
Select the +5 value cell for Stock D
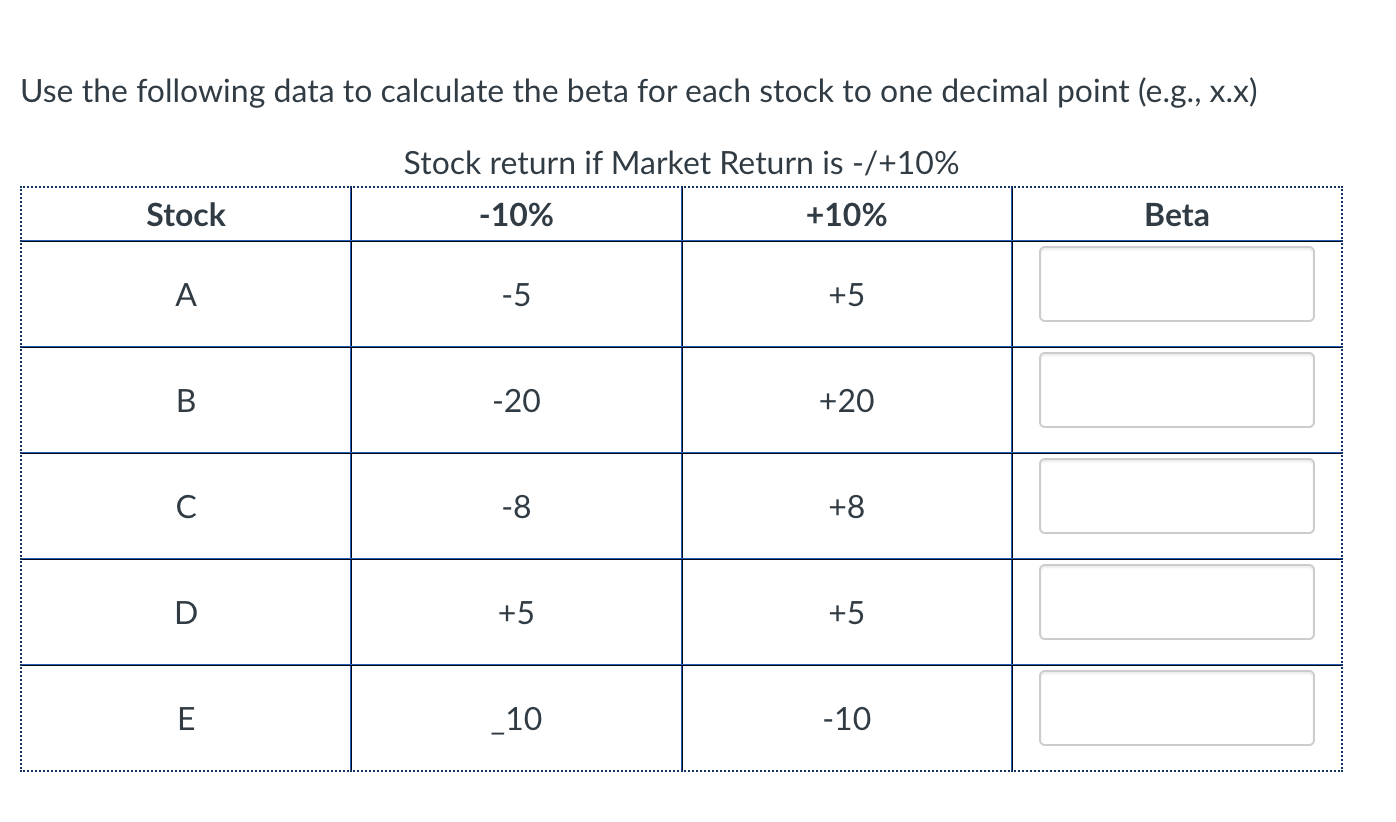point(516,613)
